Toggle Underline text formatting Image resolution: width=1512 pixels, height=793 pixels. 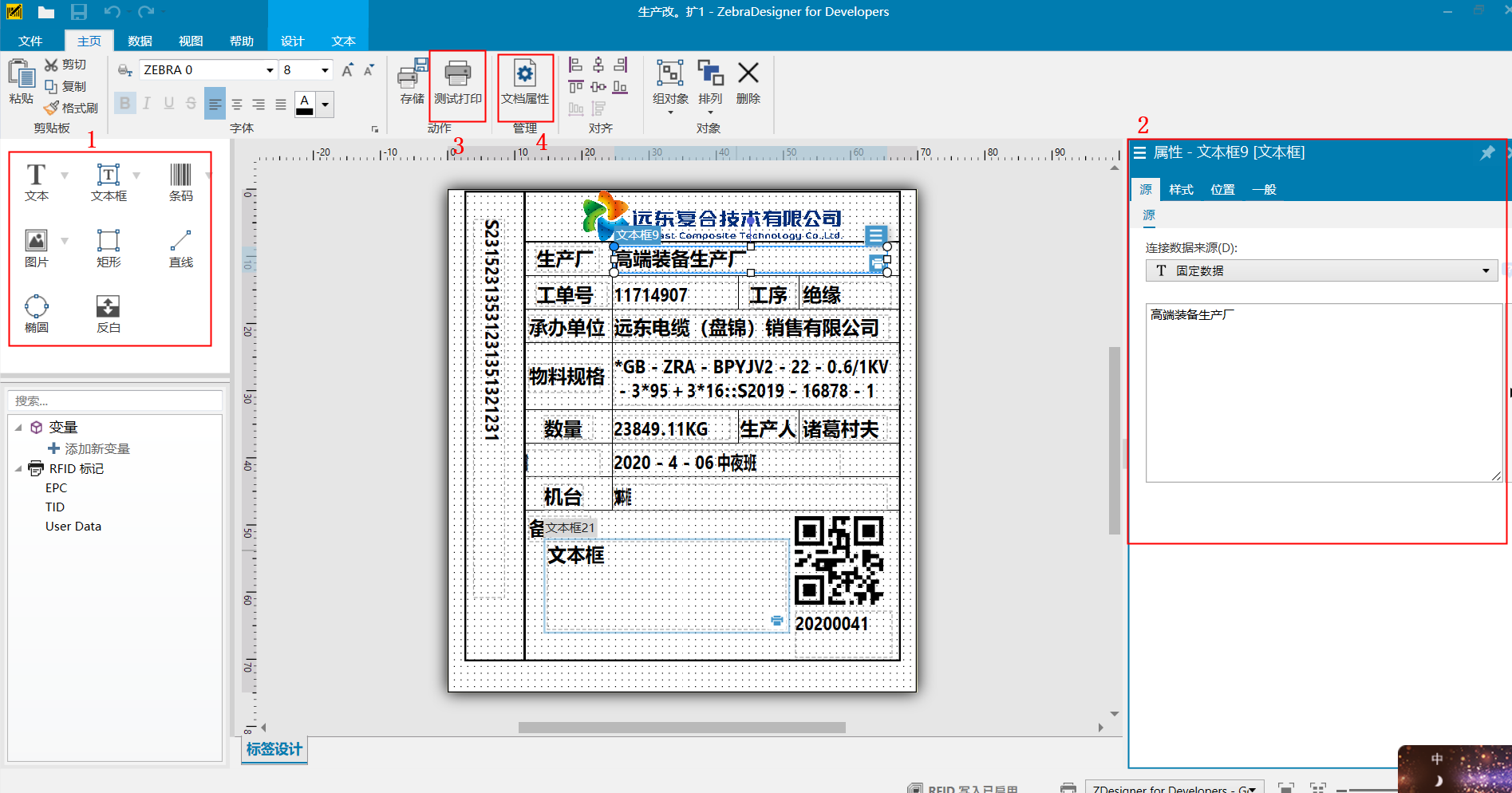(x=168, y=104)
